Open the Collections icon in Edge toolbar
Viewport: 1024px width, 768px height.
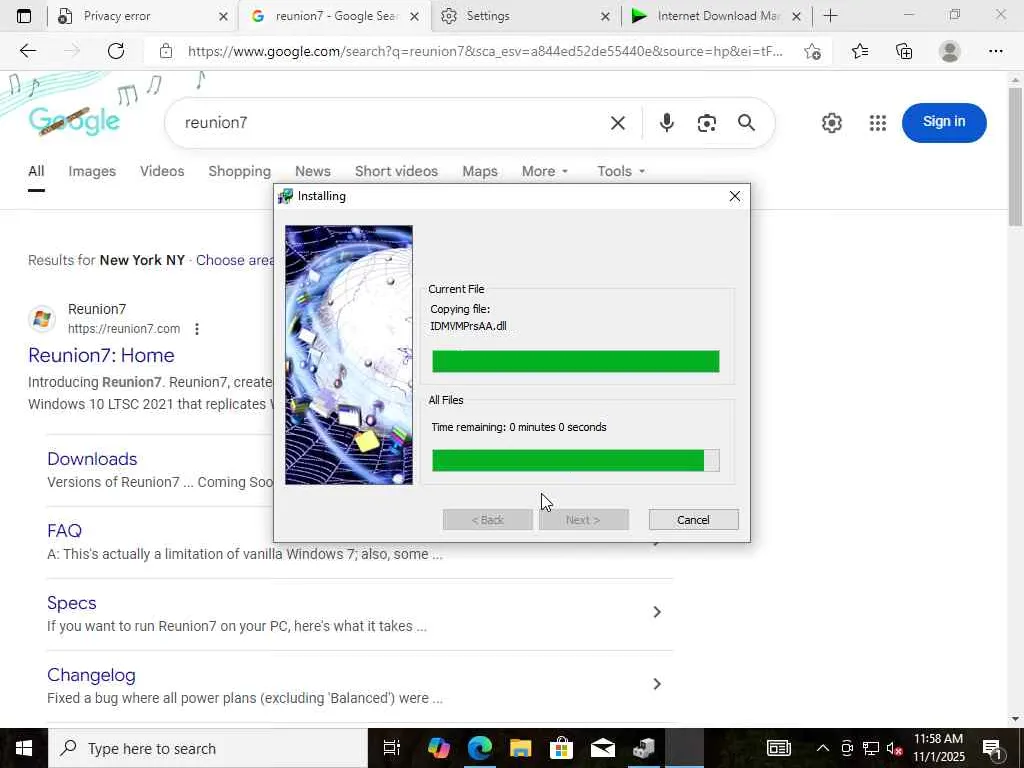coord(904,51)
